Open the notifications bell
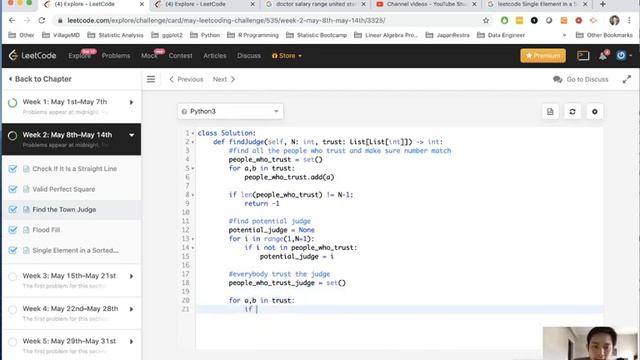Image resolution: width=640 pixels, height=360 pixels. point(603,56)
